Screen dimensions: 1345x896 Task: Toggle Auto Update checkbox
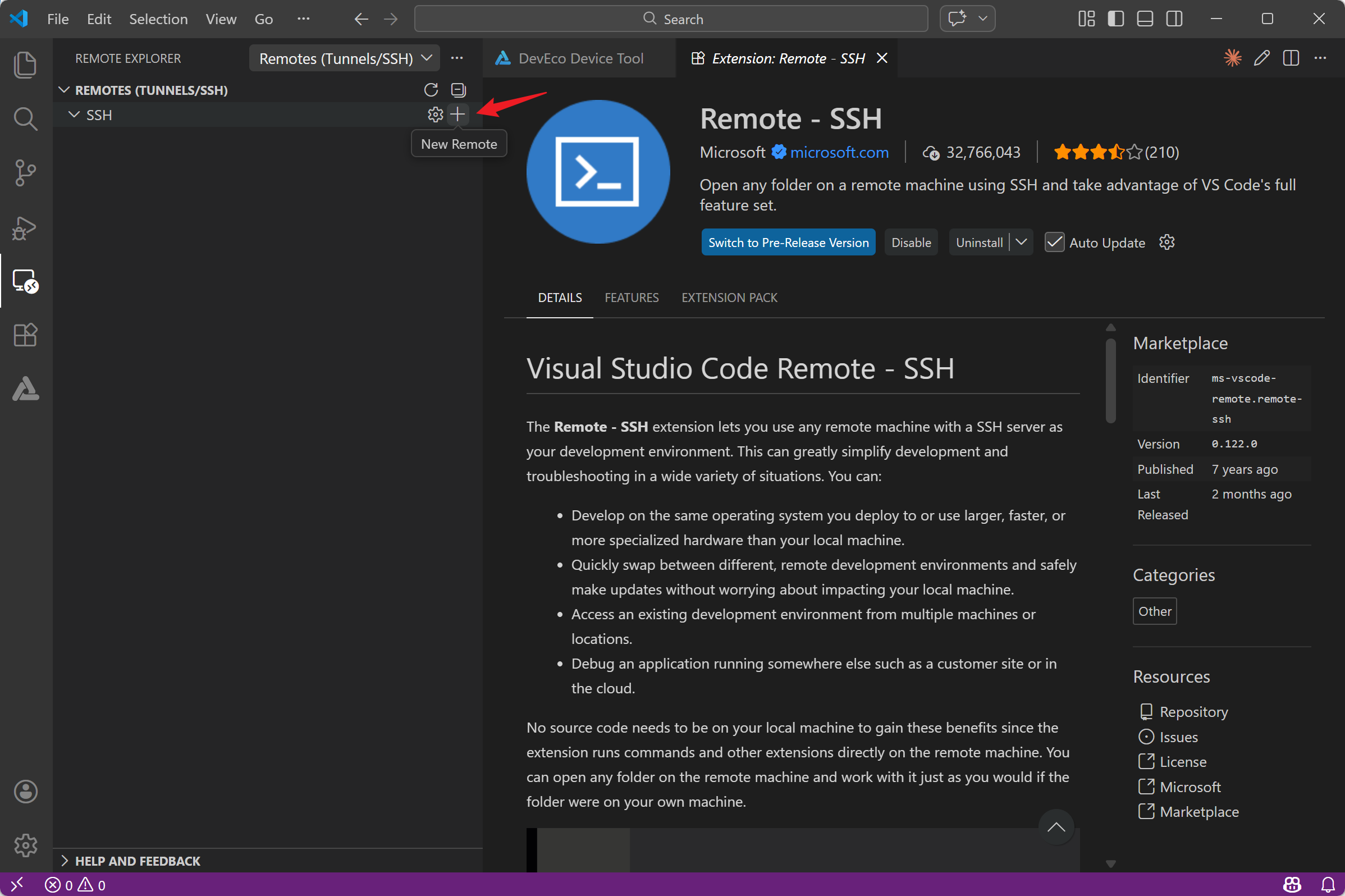tap(1054, 243)
